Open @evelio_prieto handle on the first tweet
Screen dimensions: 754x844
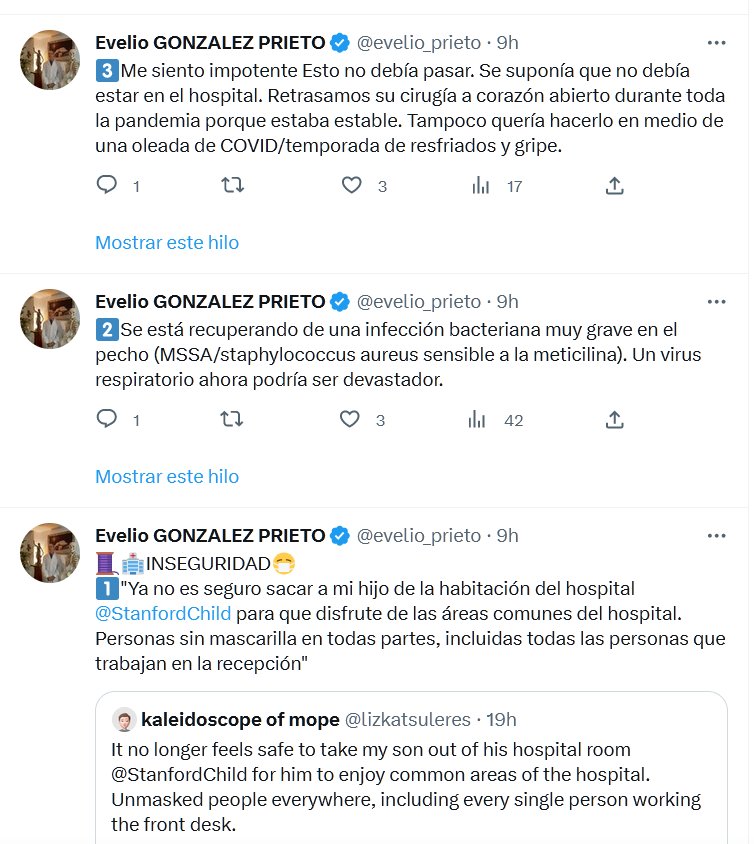[418, 43]
